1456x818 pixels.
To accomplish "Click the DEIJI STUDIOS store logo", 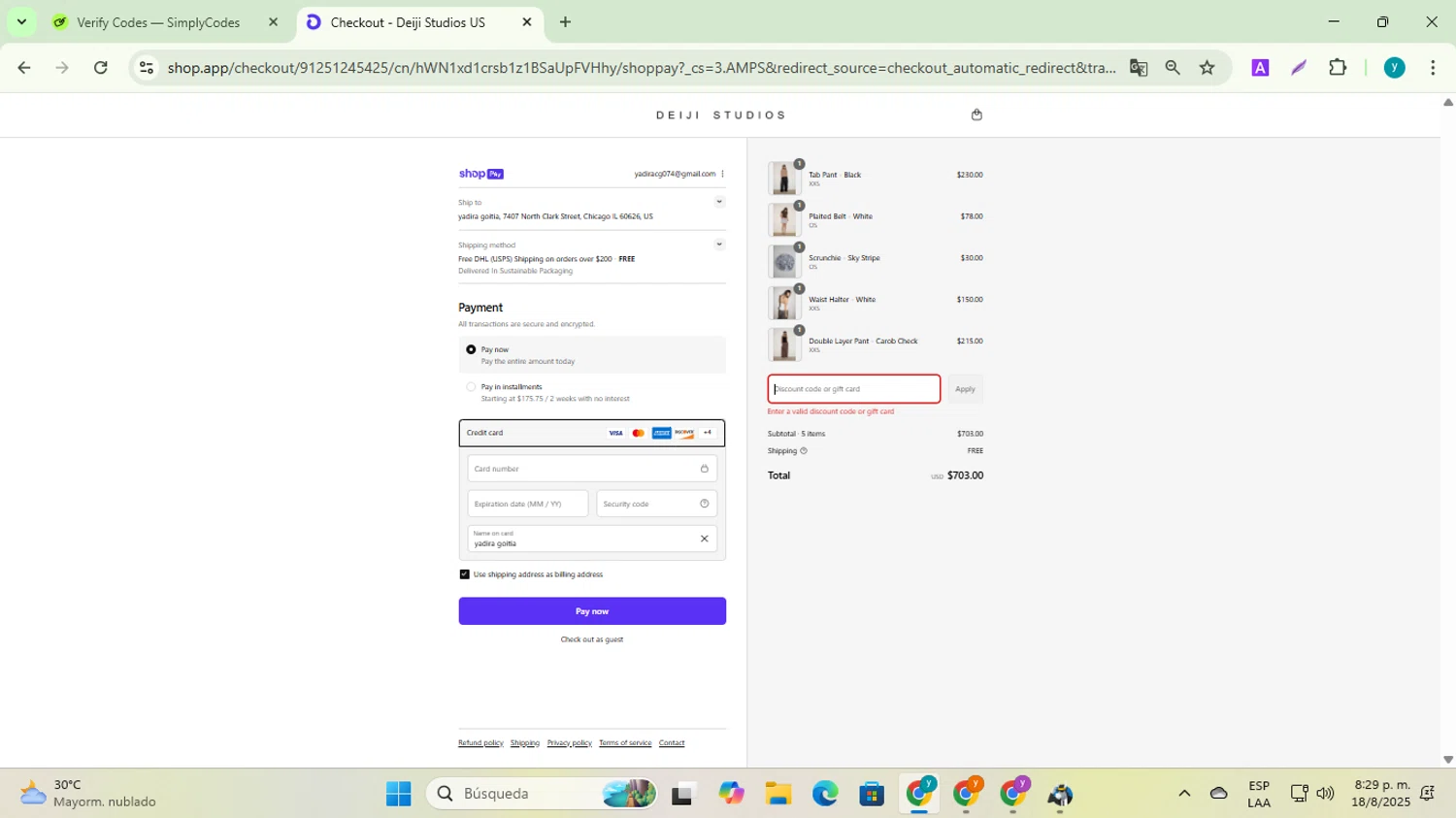I will point(721,115).
